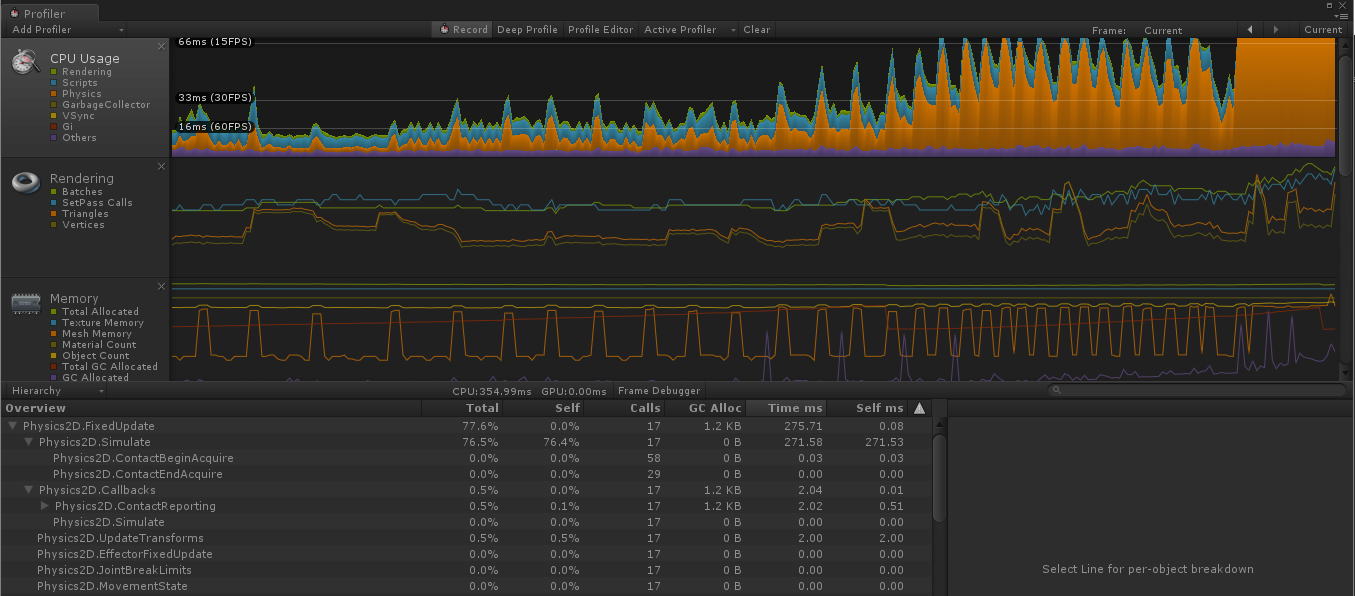Remove the CPU Usage chart via its X
Screen dimensions: 1355x596
pyautogui.click(x=161, y=45)
